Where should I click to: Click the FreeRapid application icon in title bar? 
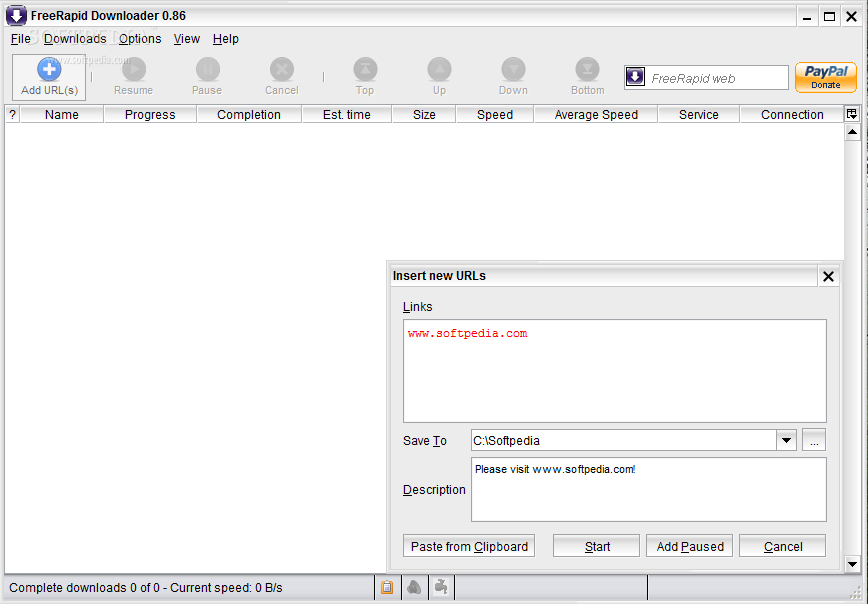pyautogui.click(x=16, y=16)
